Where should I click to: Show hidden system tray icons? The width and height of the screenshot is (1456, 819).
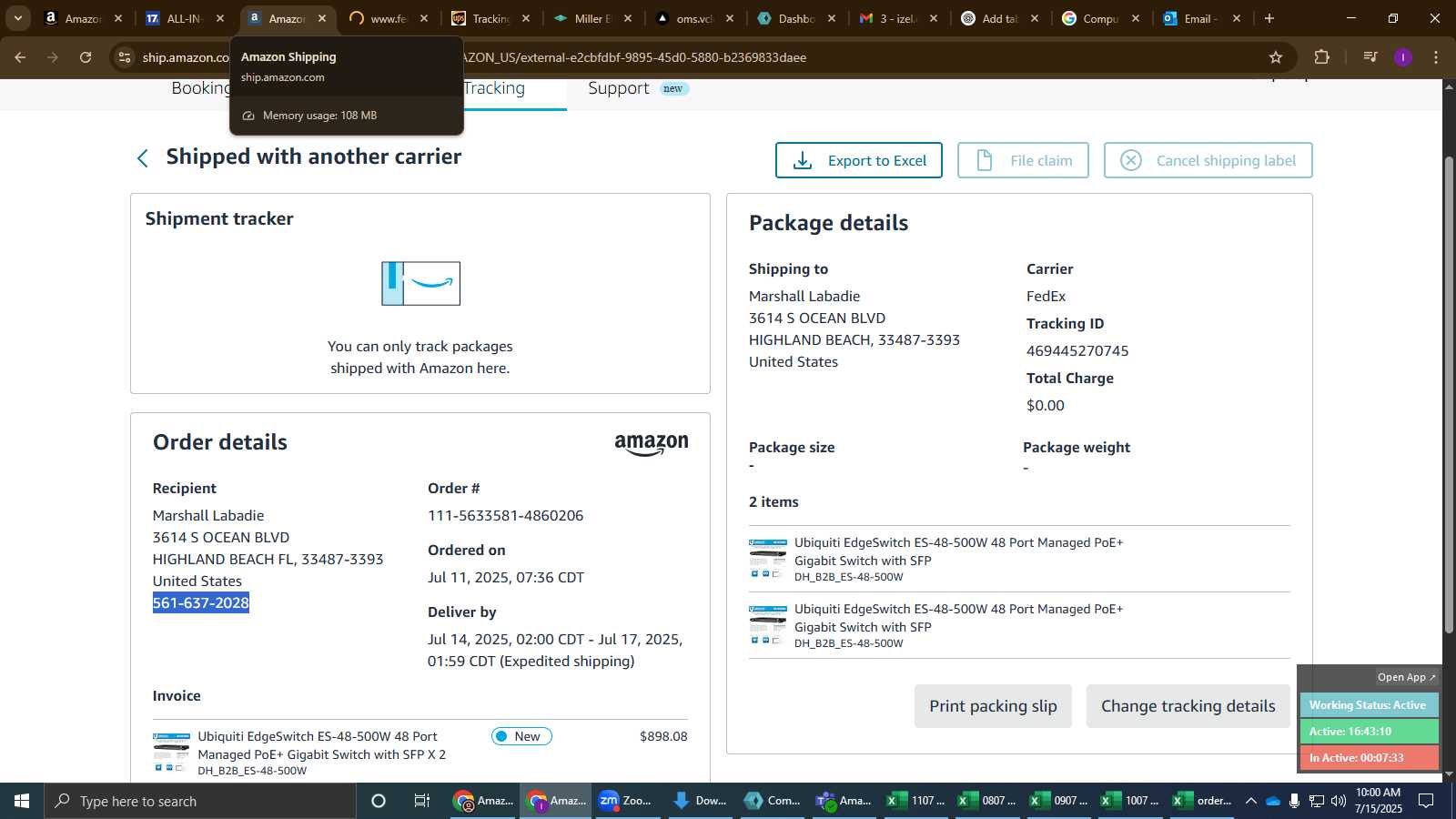click(1251, 801)
